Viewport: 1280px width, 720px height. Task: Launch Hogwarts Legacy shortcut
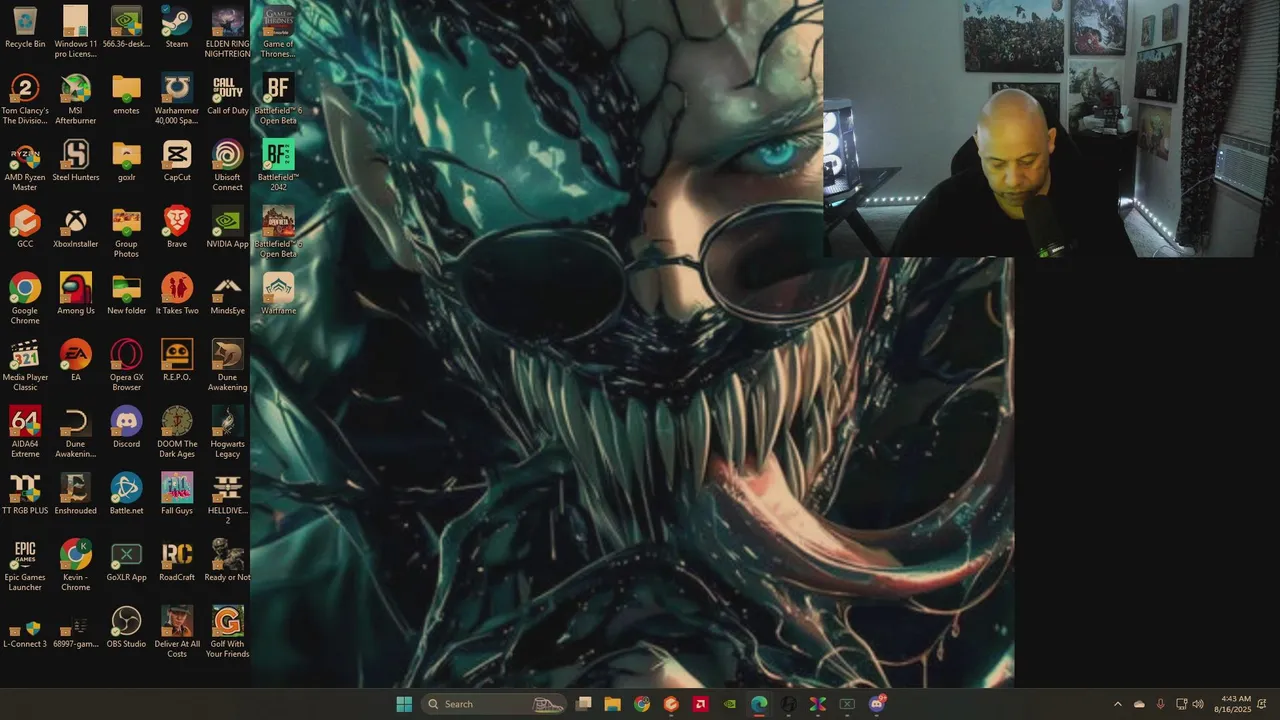pyautogui.click(x=227, y=433)
